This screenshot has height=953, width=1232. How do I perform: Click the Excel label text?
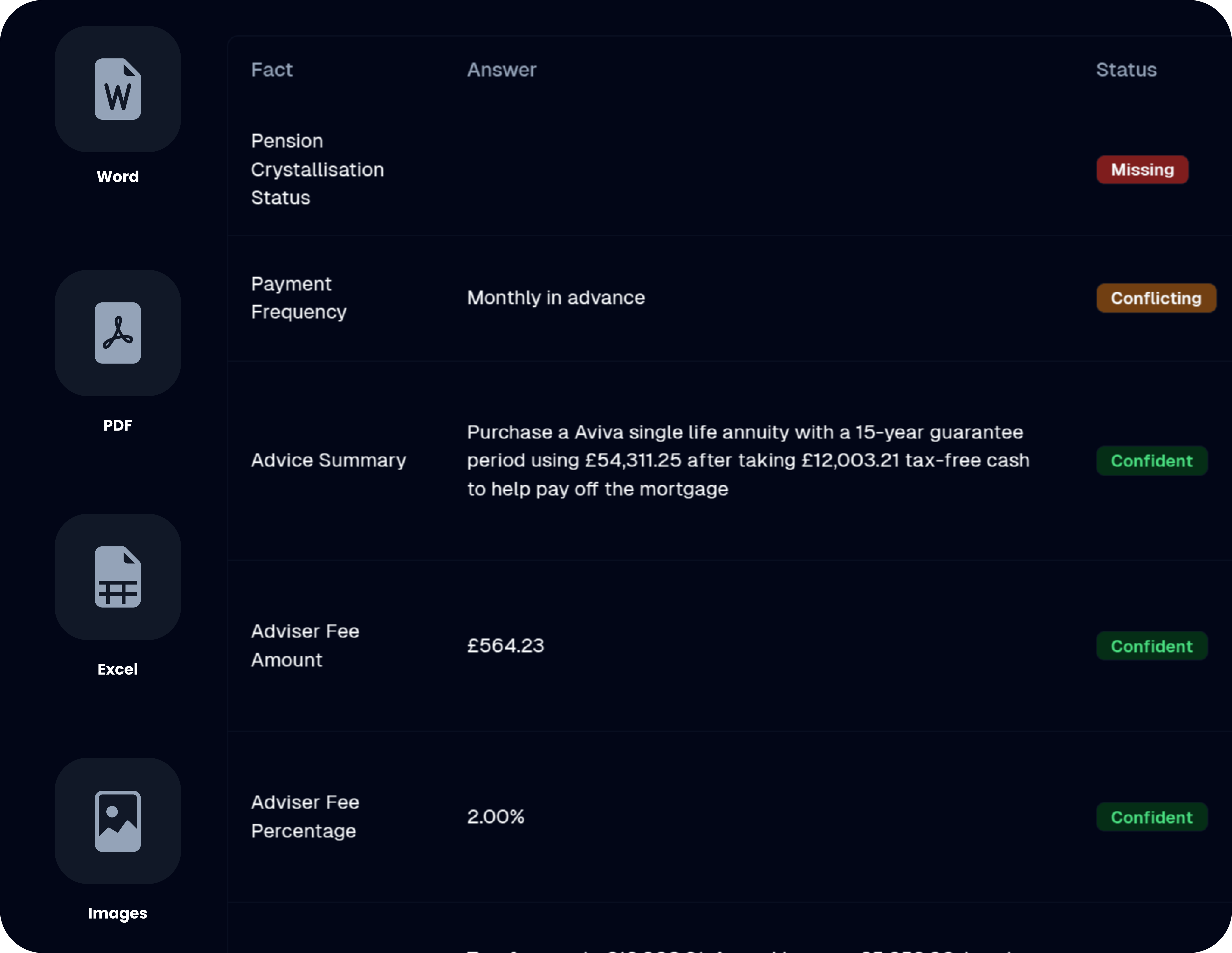point(117,669)
